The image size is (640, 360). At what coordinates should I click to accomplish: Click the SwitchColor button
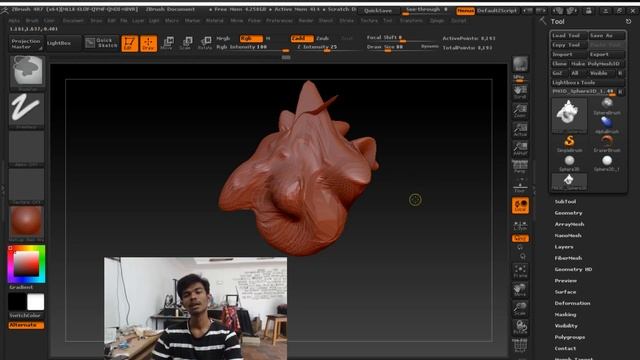click(x=25, y=316)
